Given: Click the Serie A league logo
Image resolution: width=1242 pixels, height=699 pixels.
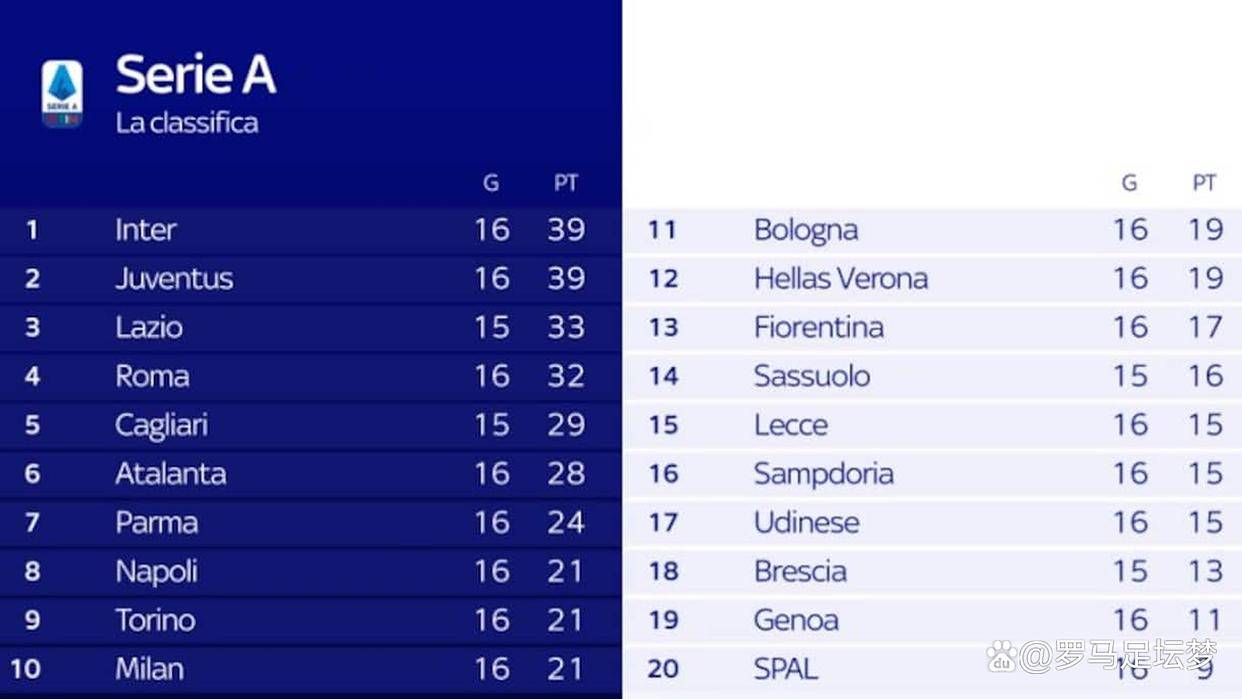Looking at the screenshot, I should coord(62,94).
